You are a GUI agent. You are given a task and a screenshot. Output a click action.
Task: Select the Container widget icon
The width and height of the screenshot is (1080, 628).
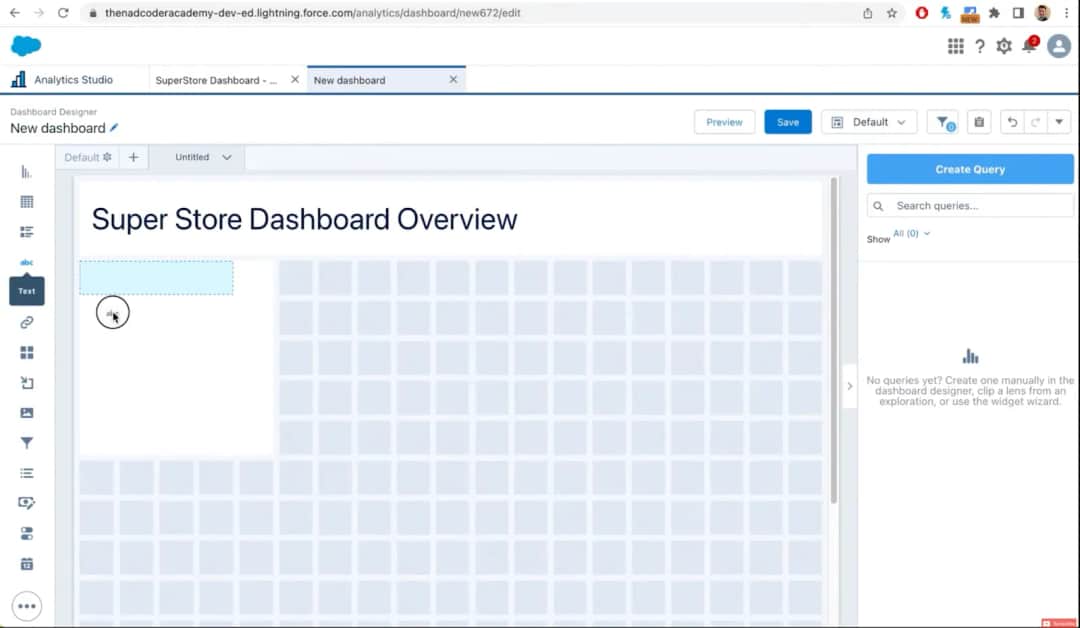point(26,353)
